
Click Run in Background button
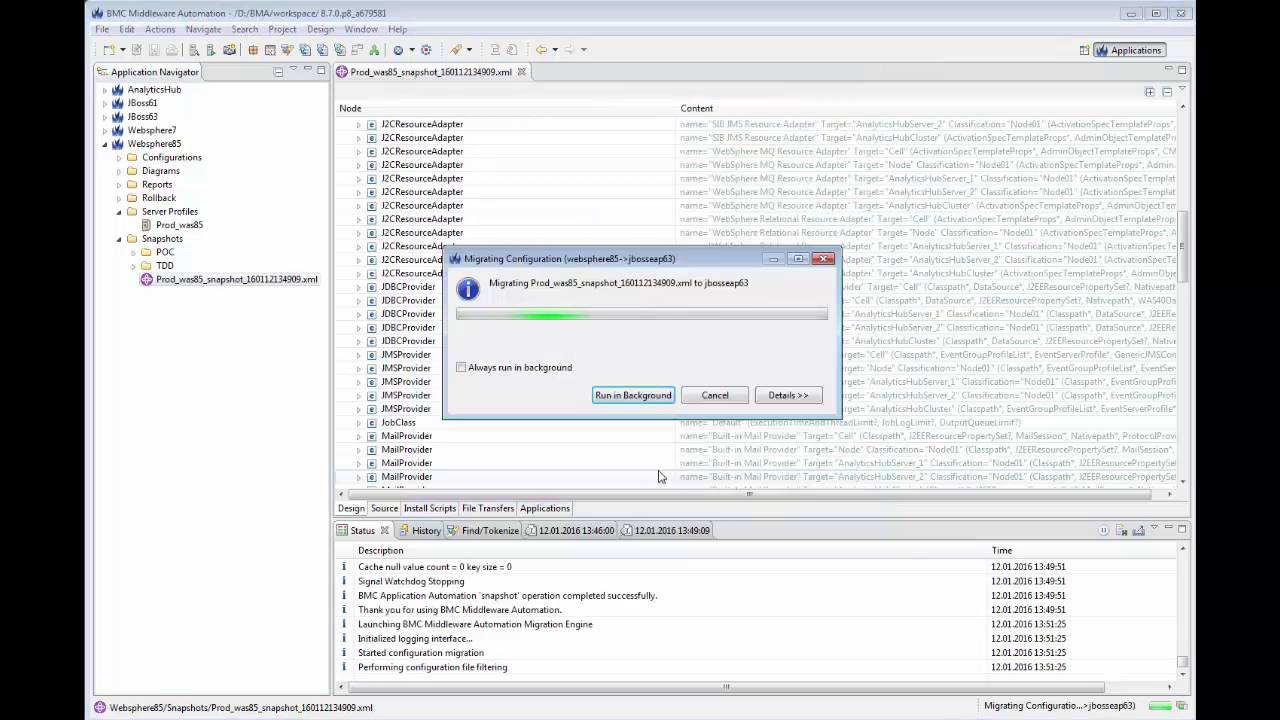click(x=633, y=395)
